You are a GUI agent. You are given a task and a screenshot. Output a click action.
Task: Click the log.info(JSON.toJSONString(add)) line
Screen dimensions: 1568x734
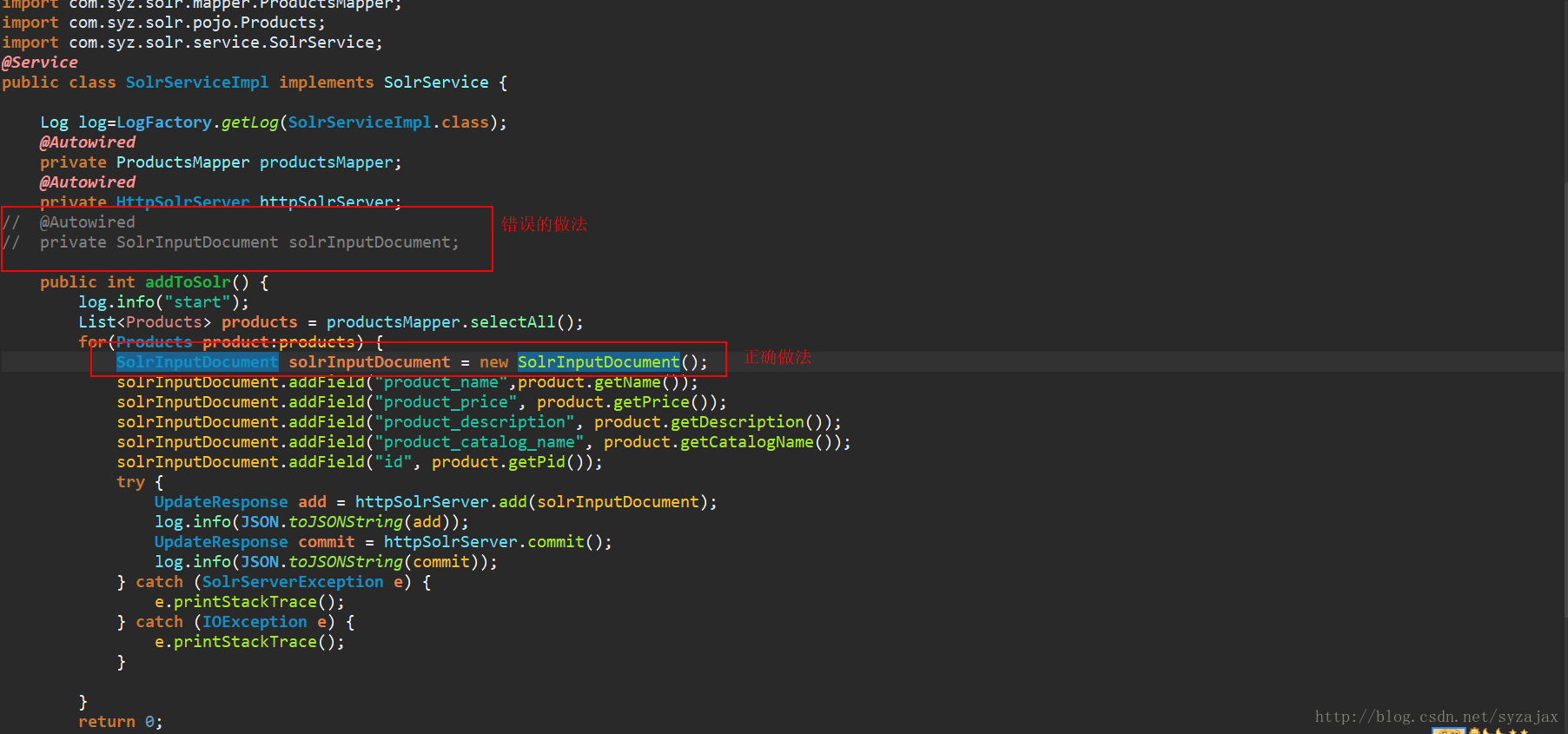tap(312, 522)
